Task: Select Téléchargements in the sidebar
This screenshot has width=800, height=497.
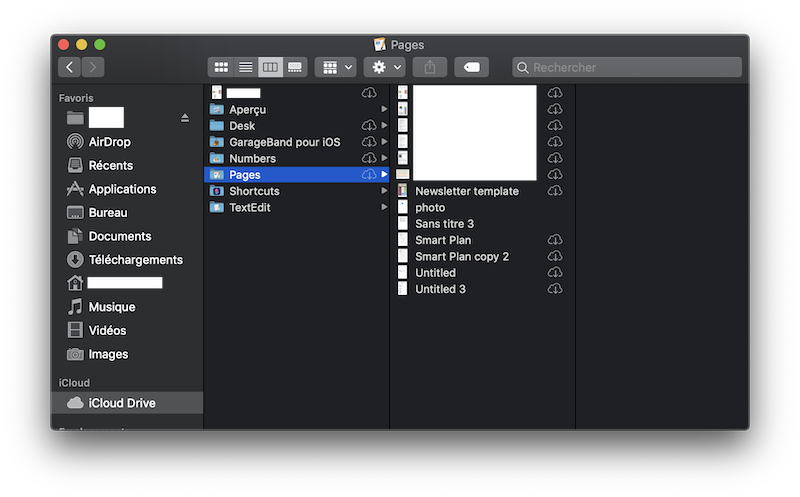Action: 135,260
